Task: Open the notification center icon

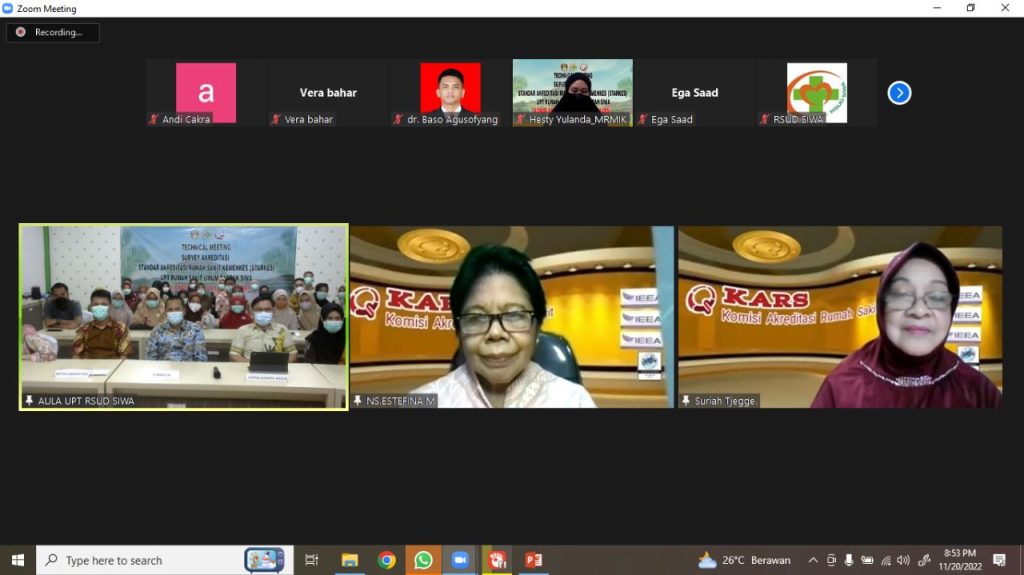Action: [999, 560]
